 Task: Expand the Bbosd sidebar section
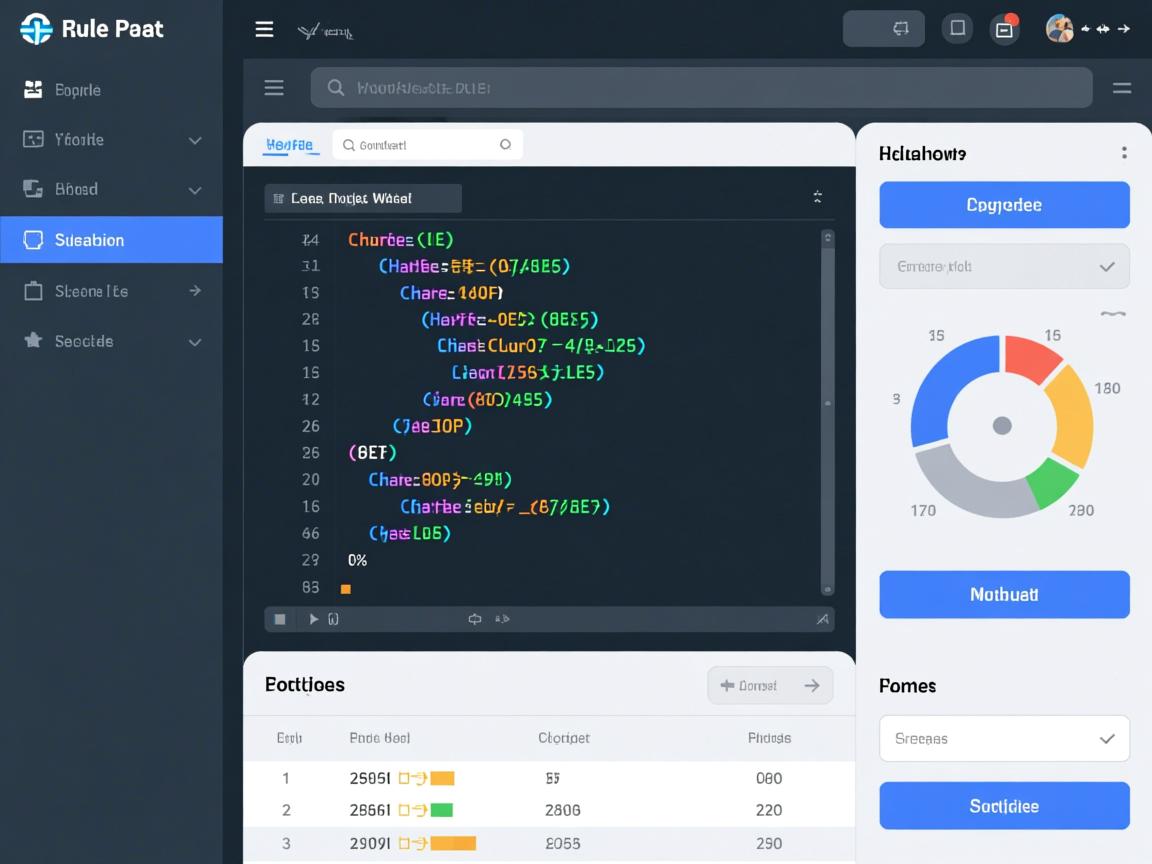(195, 190)
